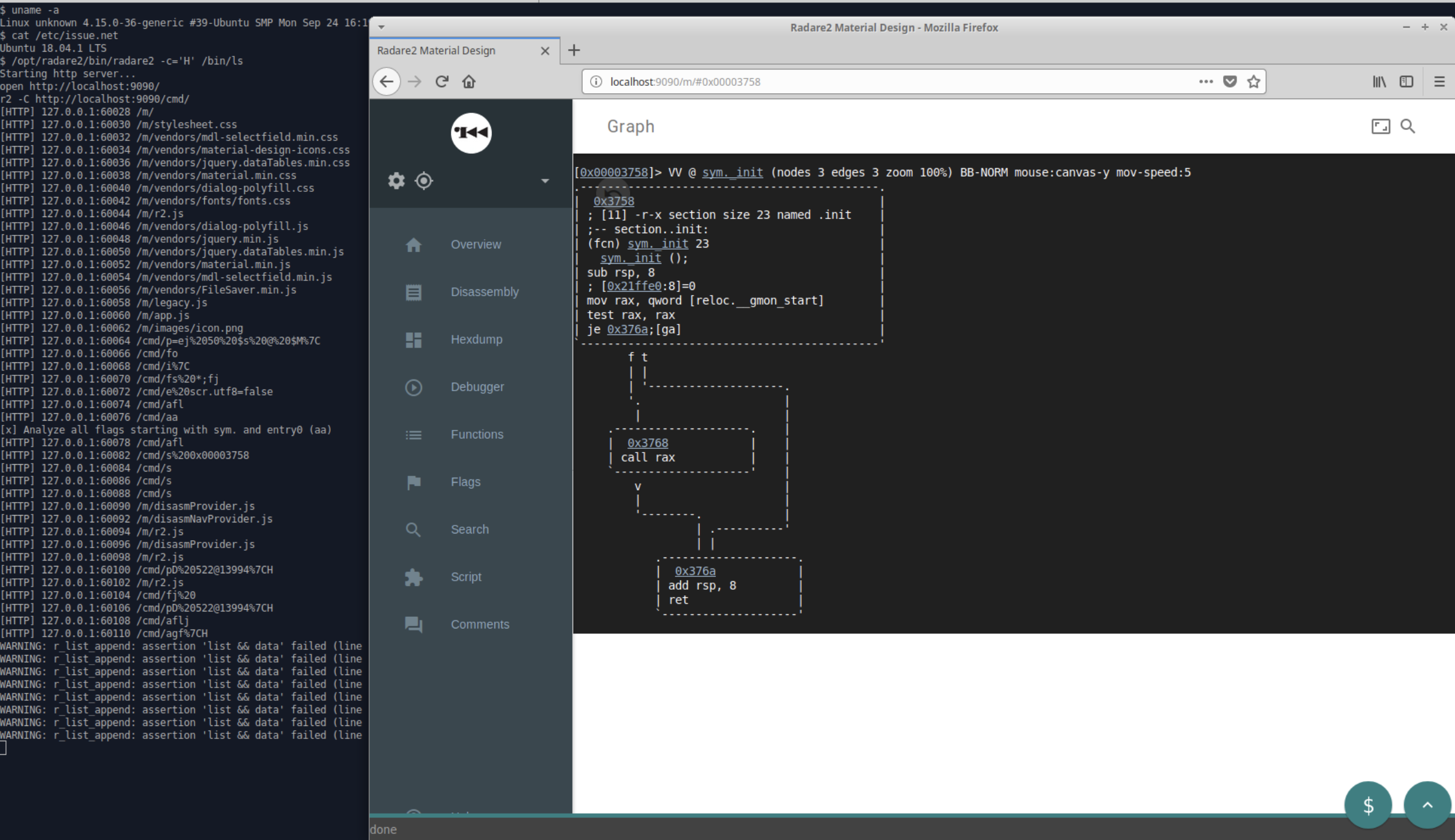
Task: Click the Overview home icon
Action: click(x=413, y=245)
